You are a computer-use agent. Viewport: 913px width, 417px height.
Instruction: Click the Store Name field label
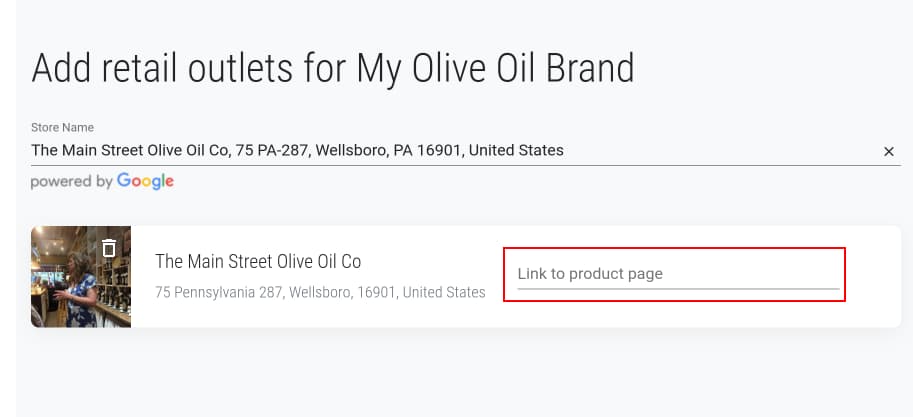62,128
